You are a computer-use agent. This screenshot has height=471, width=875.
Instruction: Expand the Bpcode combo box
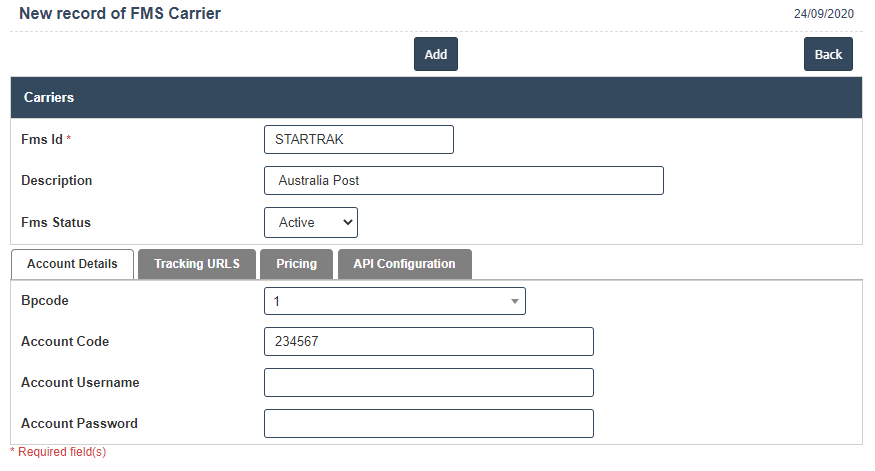(394, 300)
